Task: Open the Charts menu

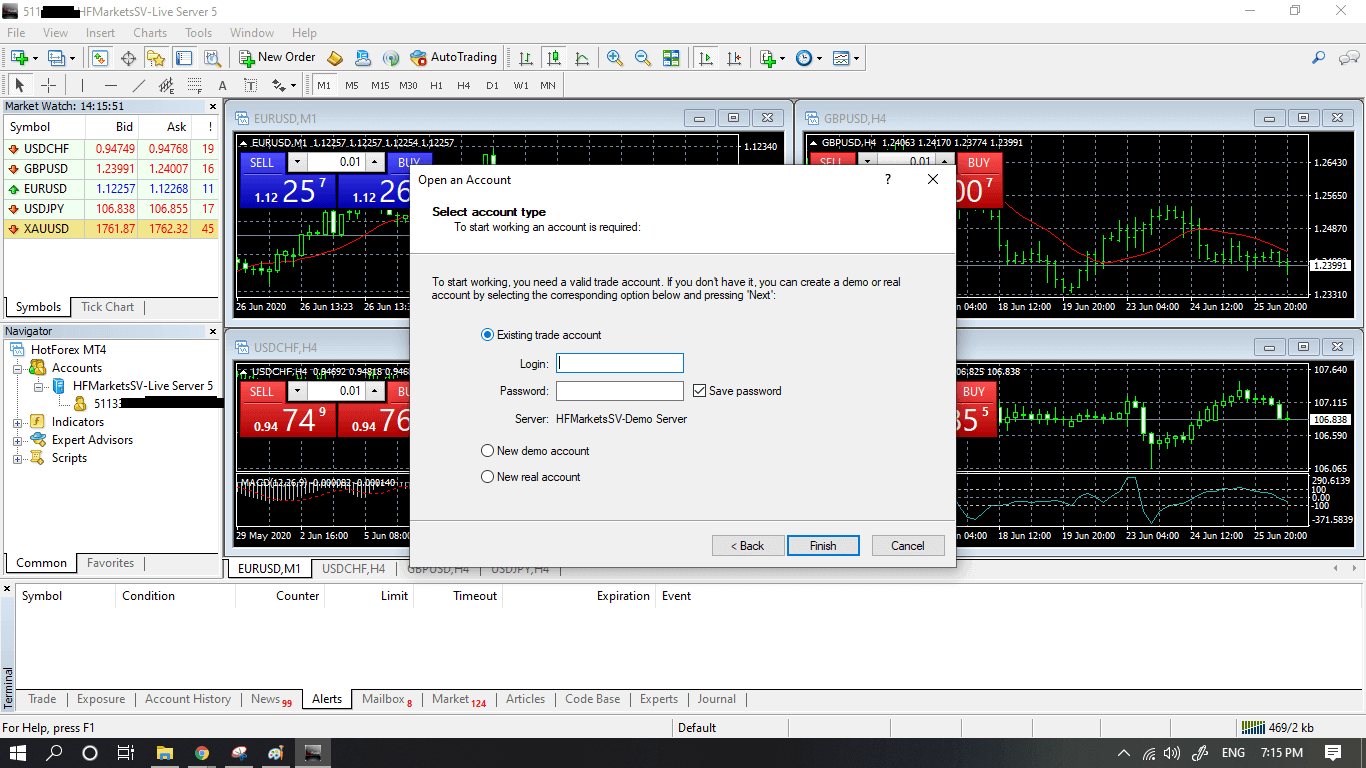Action: 150,33
